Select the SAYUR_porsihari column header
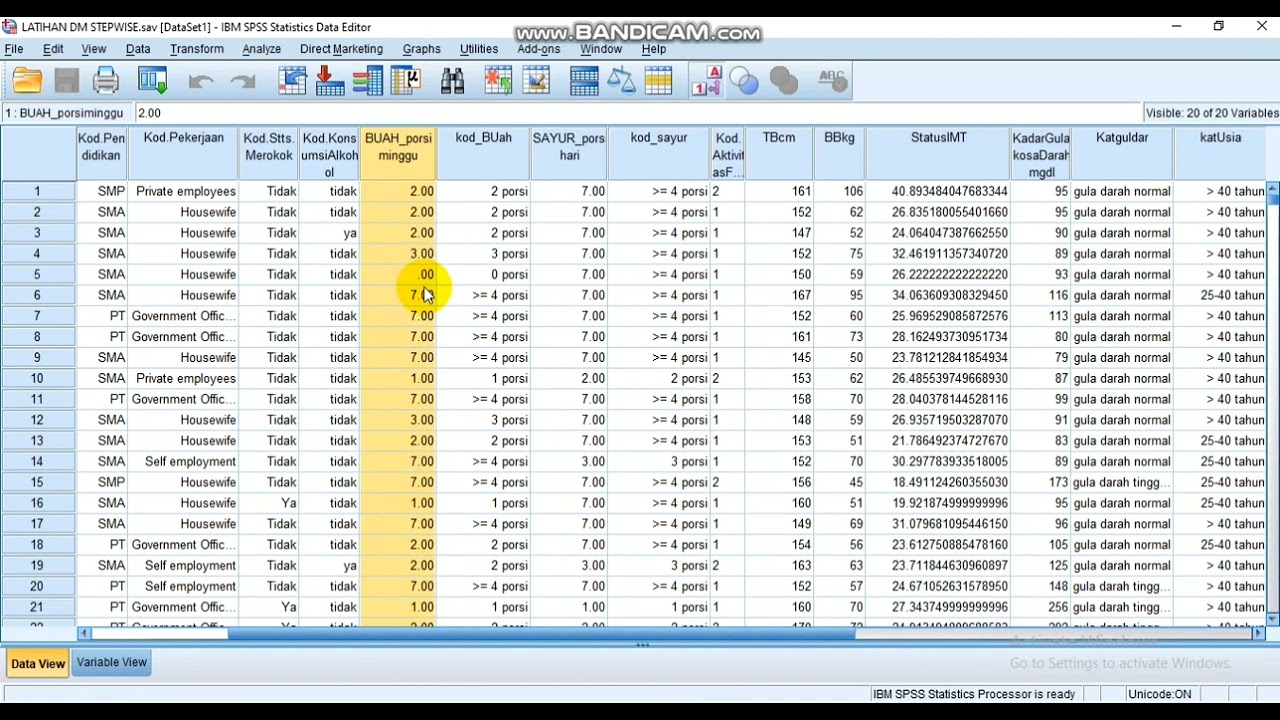Image resolution: width=1280 pixels, height=720 pixels. [569, 153]
